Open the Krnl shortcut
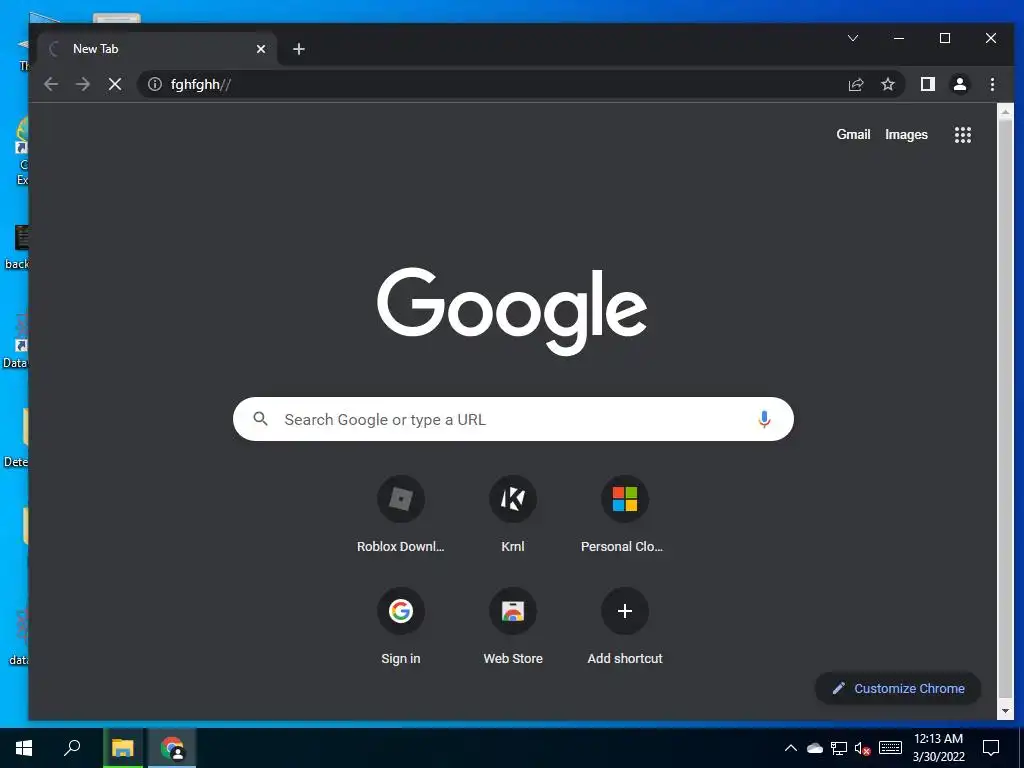This screenshot has height=768, width=1024. tap(513, 513)
